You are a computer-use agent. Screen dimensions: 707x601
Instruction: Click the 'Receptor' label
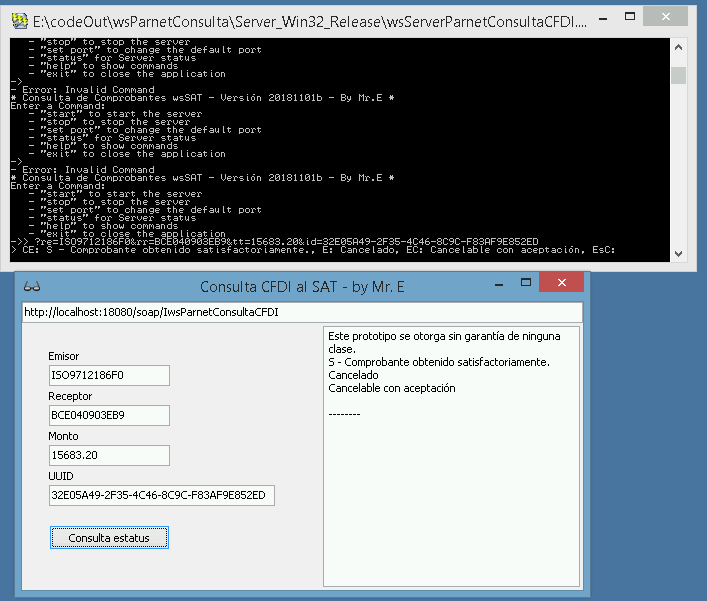[70, 396]
